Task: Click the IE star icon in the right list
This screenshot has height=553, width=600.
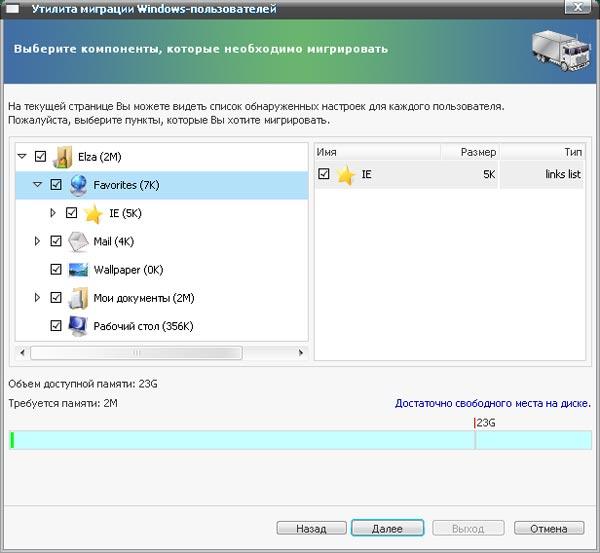Action: [x=345, y=175]
